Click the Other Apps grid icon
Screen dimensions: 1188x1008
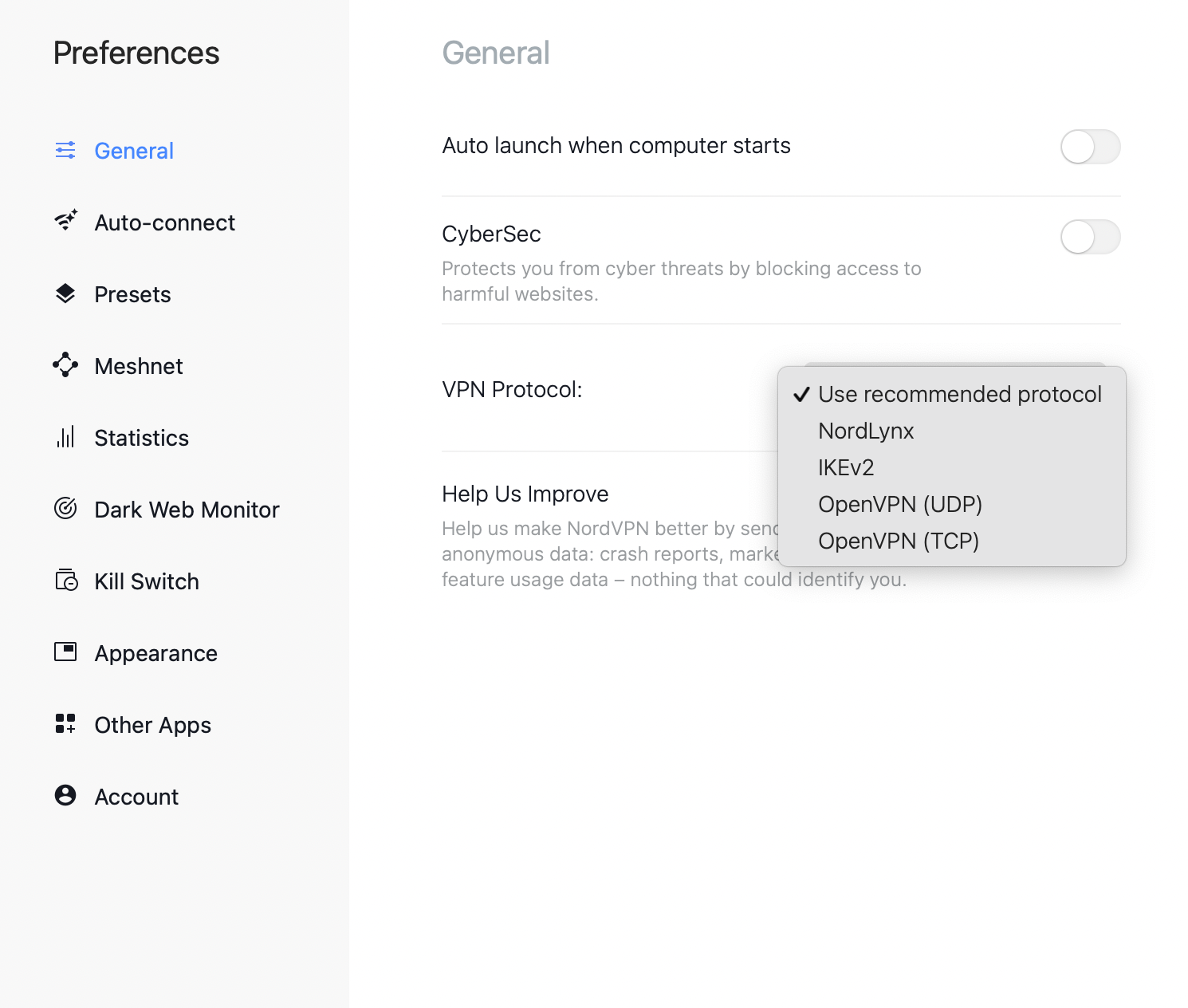(x=65, y=724)
